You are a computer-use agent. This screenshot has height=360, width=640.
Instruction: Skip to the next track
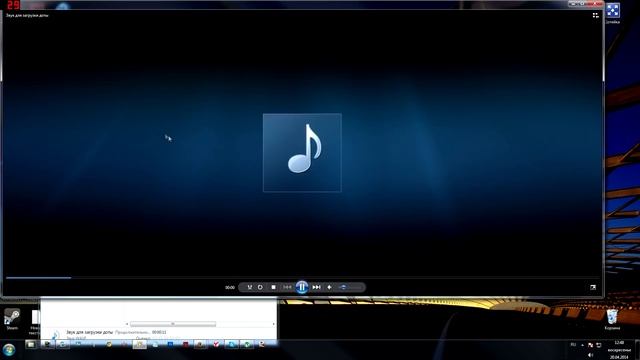pyautogui.click(x=316, y=287)
